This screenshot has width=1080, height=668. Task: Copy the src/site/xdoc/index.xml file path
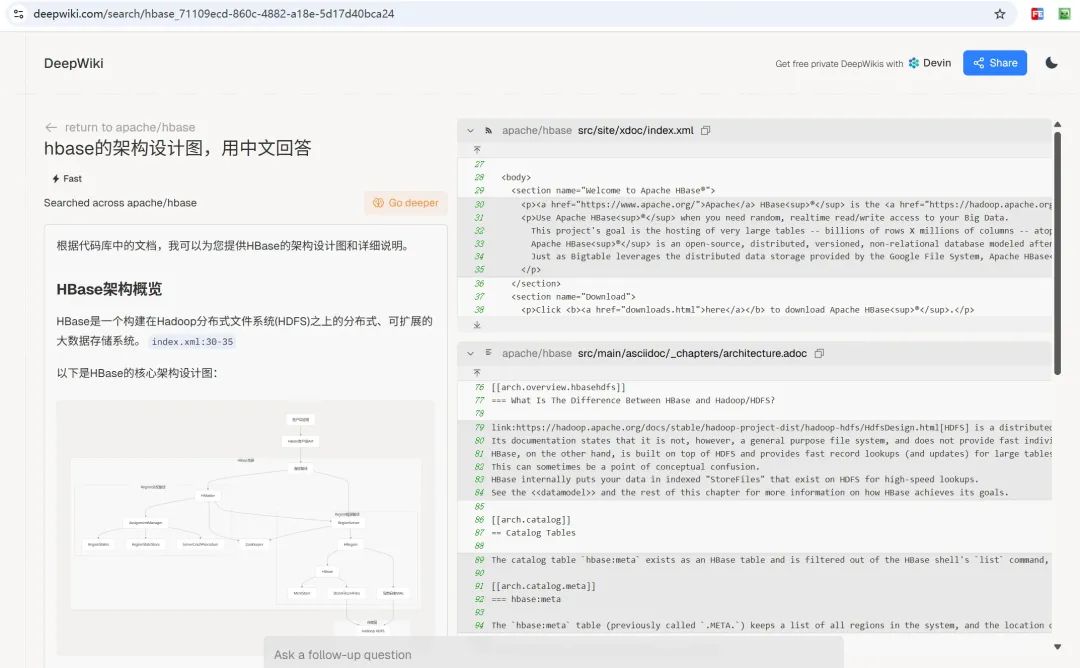click(705, 130)
